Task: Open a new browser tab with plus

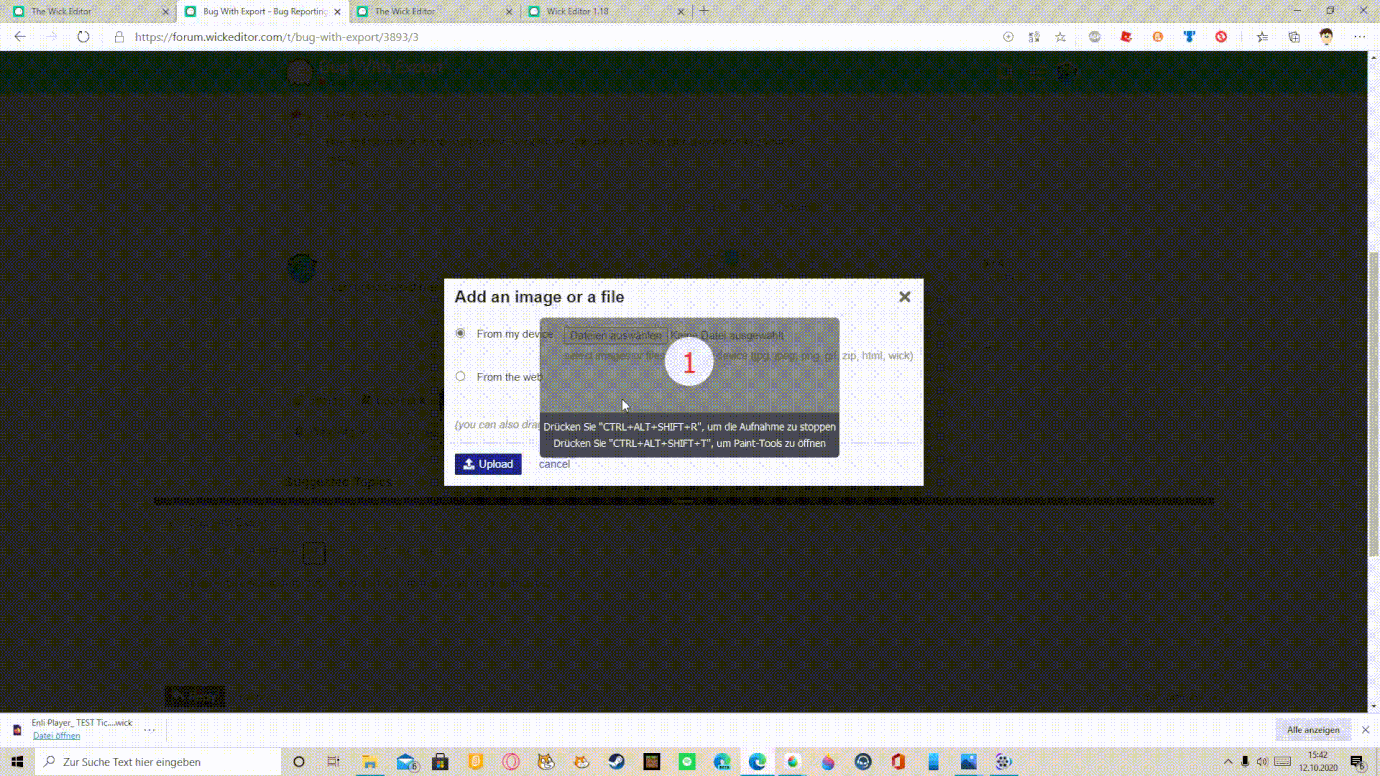Action: 704,11
